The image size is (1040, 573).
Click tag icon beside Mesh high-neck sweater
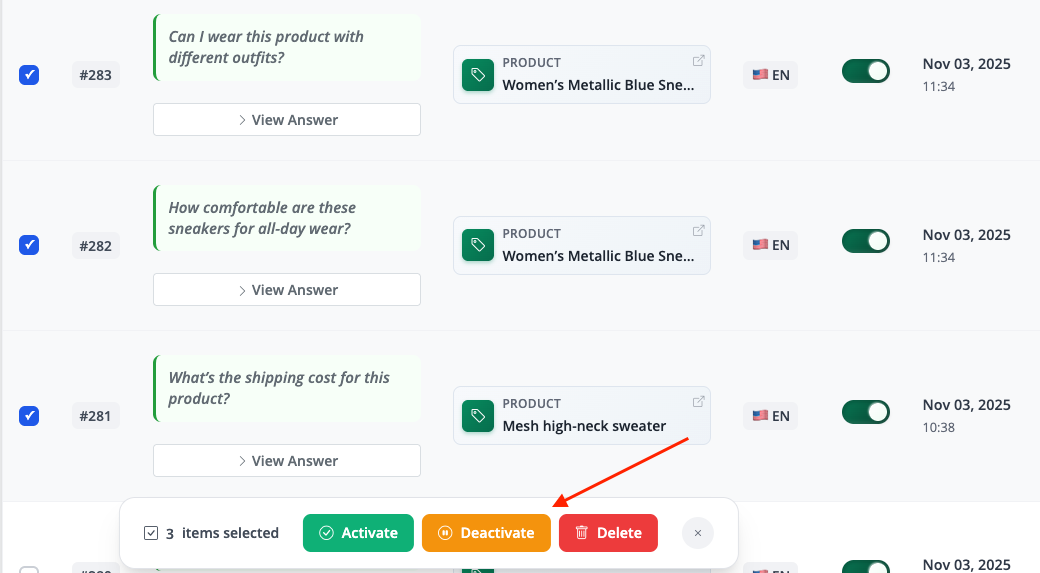point(478,416)
